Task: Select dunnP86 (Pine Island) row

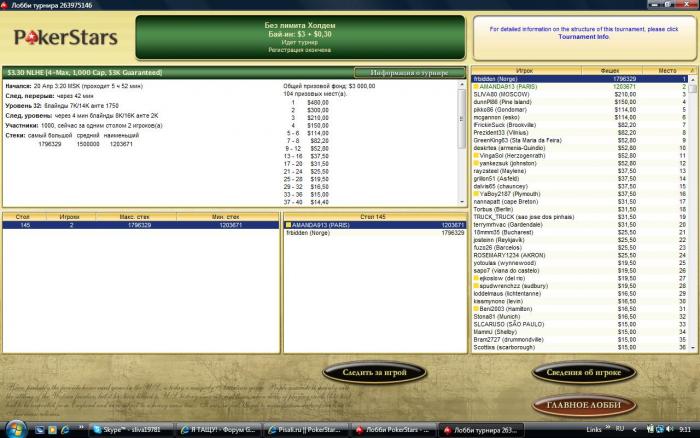Action: pyautogui.click(x=580, y=102)
